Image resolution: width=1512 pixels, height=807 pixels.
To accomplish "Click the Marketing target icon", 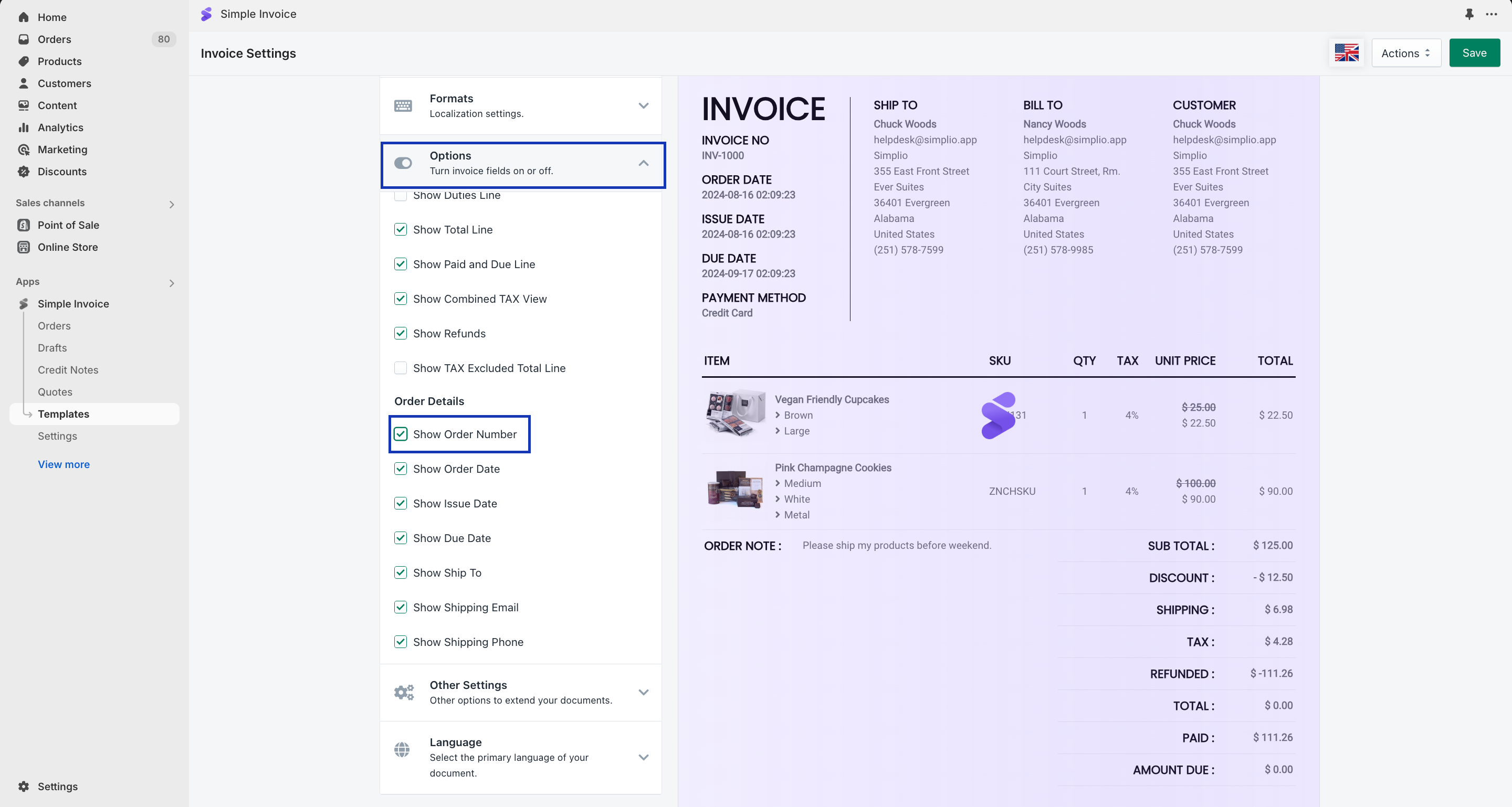I will pyautogui.click(x=24, y=150).
